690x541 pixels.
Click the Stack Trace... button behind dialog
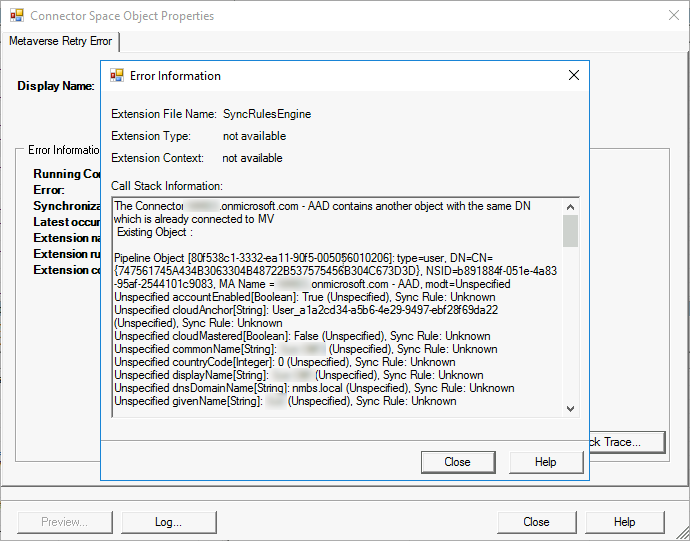point(627,442)
